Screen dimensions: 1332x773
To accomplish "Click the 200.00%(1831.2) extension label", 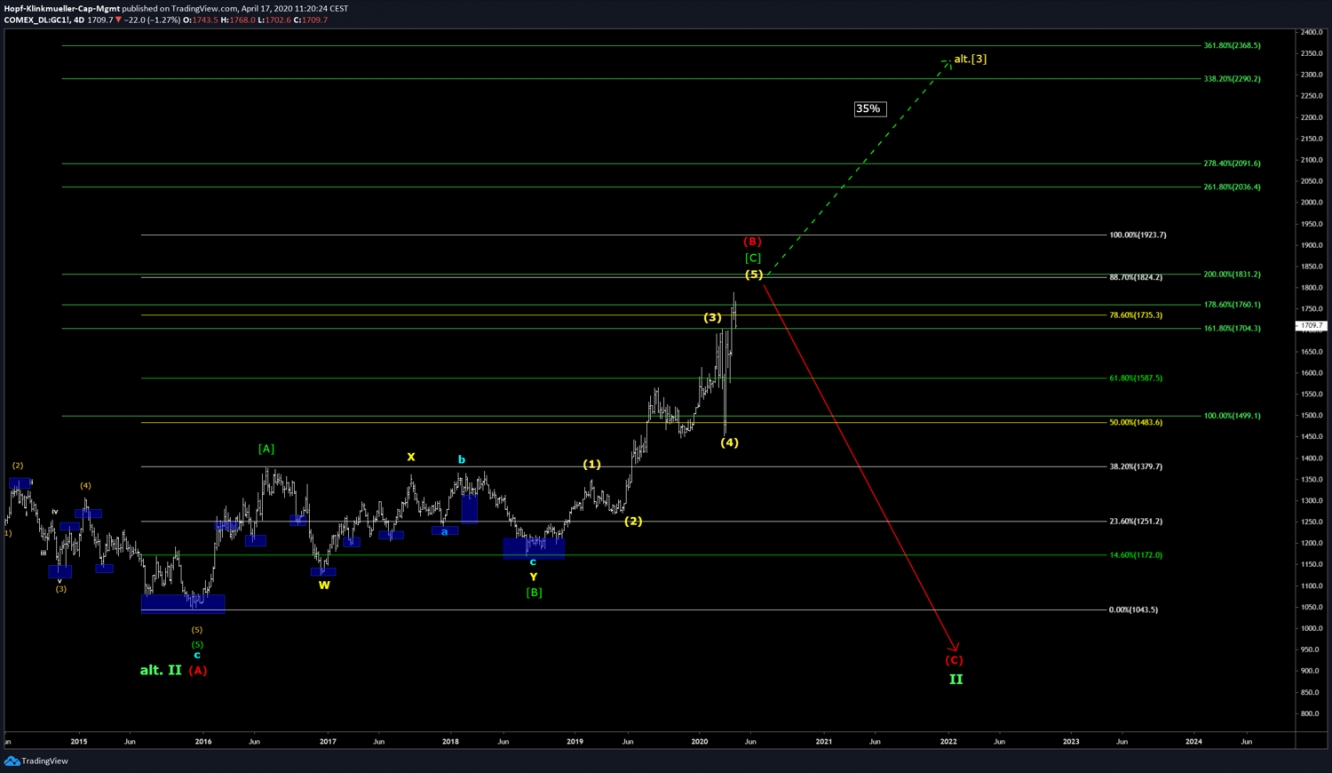I will click(x=1232, y=274).
